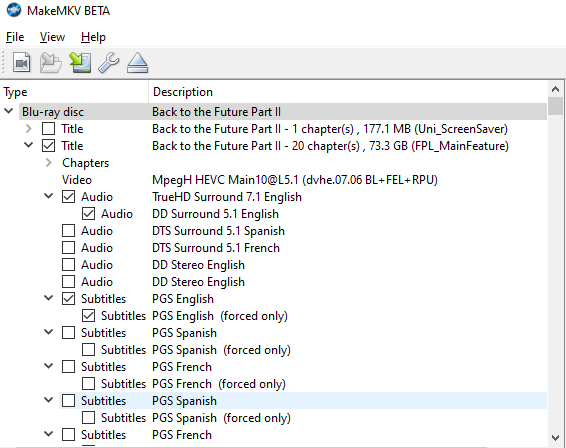Expand the Chapters node
The image size is (566, 448).
48,162
